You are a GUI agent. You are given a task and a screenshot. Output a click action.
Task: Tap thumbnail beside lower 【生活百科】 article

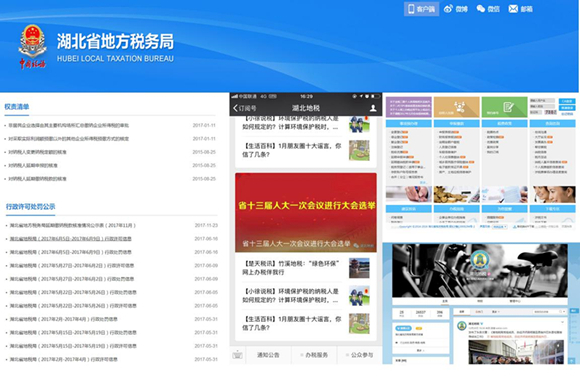[x=359, y=323]
